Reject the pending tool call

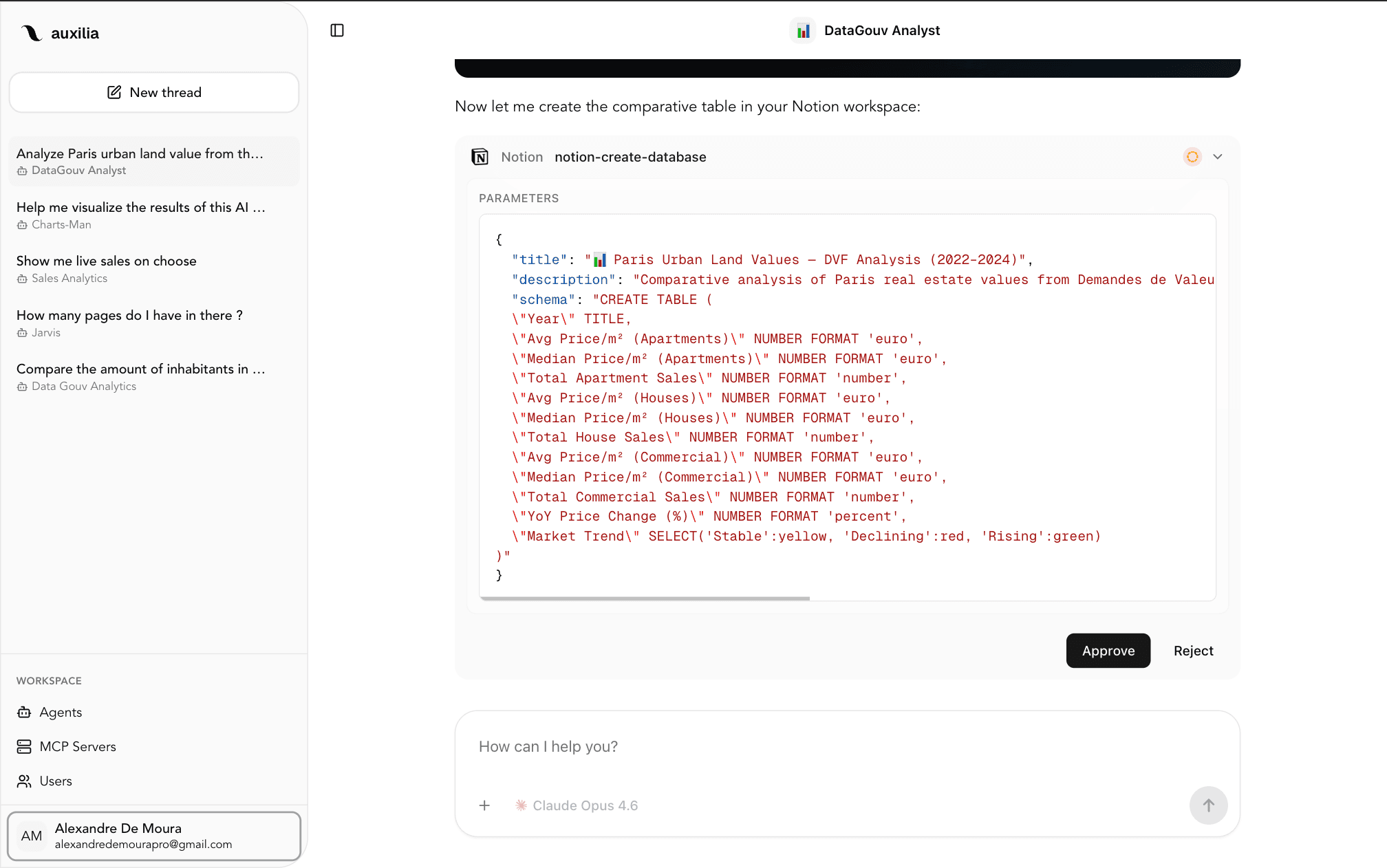point(1194,651)
